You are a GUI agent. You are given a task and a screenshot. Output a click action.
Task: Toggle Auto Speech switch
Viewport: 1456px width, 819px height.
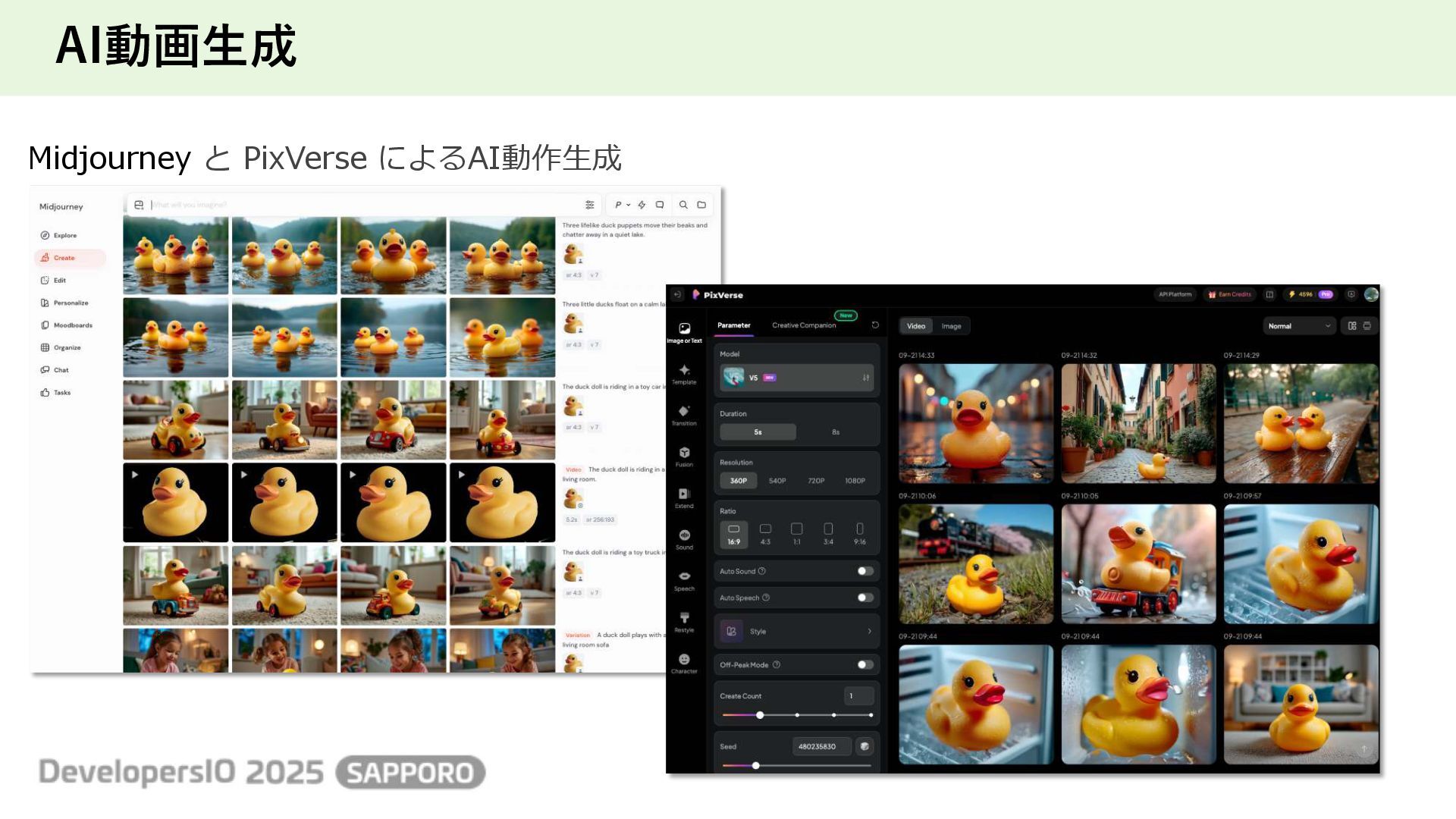click(x=865, y=598)
